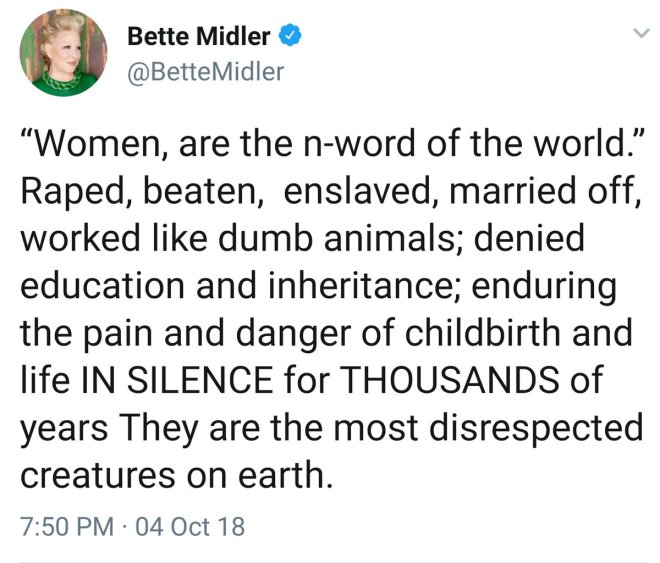Image resolution: width=660 pixels, height=563 pixels.
Task: Click the word 'Raped' starting the second line
Action: [x=65, y=192]
